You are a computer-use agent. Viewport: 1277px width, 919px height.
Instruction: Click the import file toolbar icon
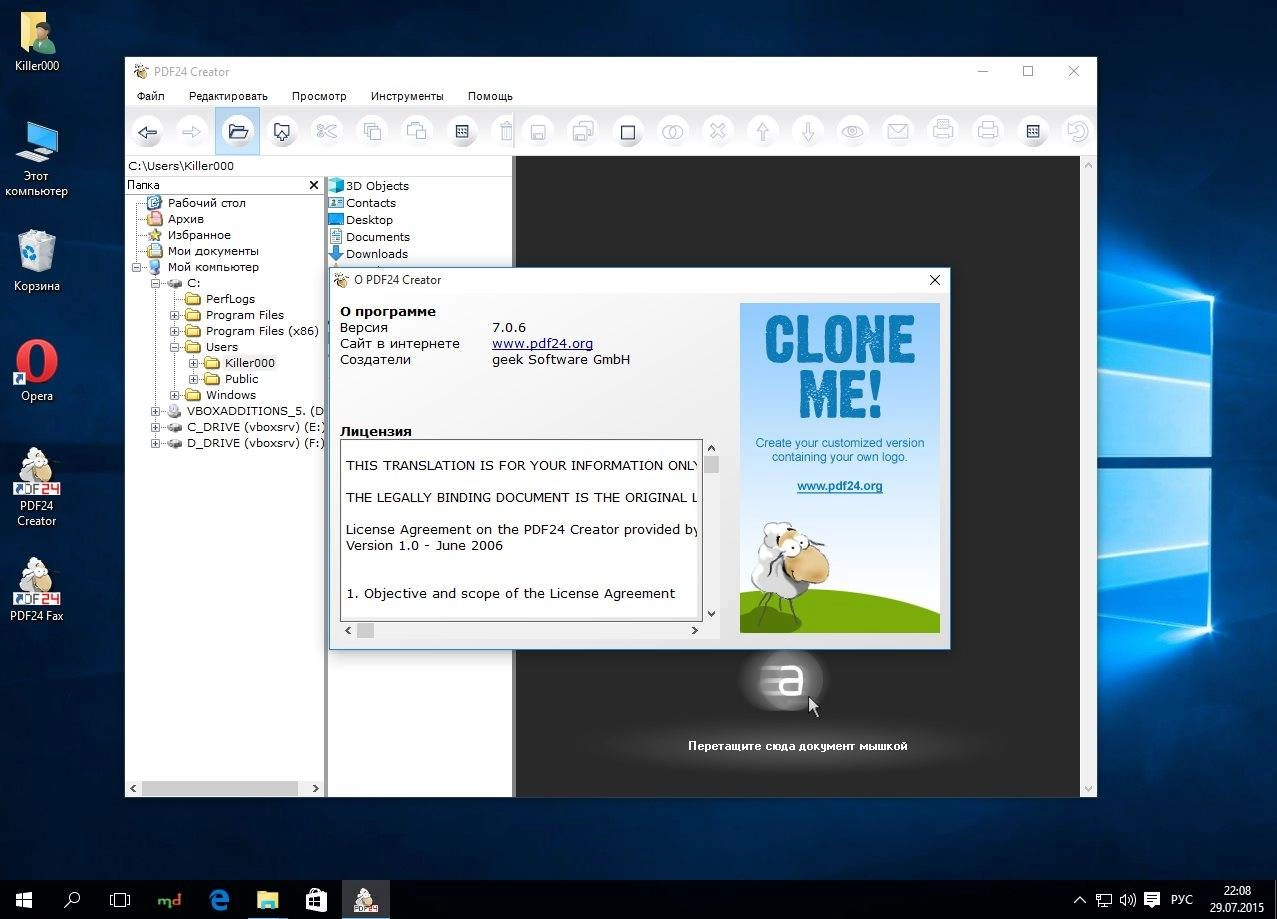point(282,132)
